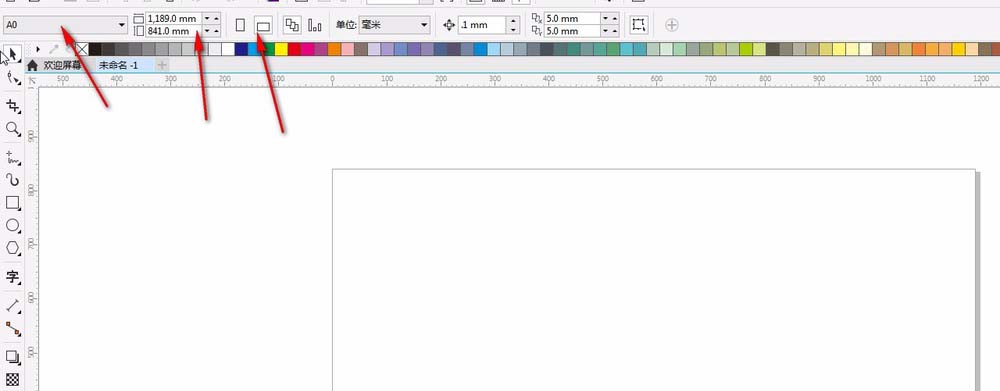Select the Transparency checkerboard tool
Screen dimensions: 1000x391
[x=13, y=380]
